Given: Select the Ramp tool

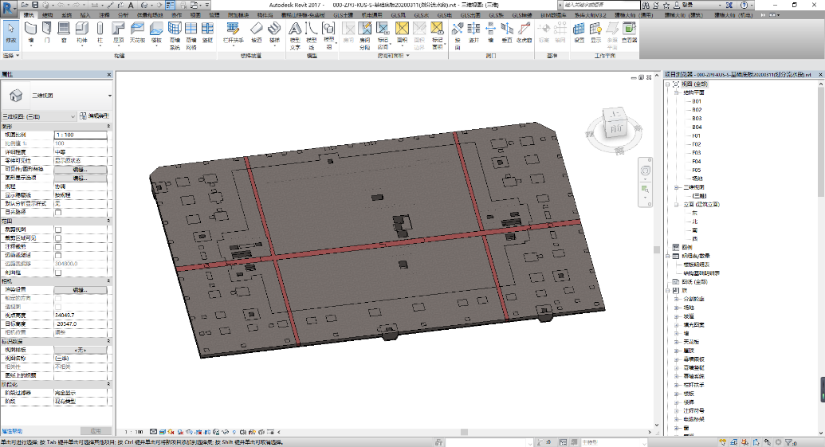Looking at the screenshot, I should (256, 33).
